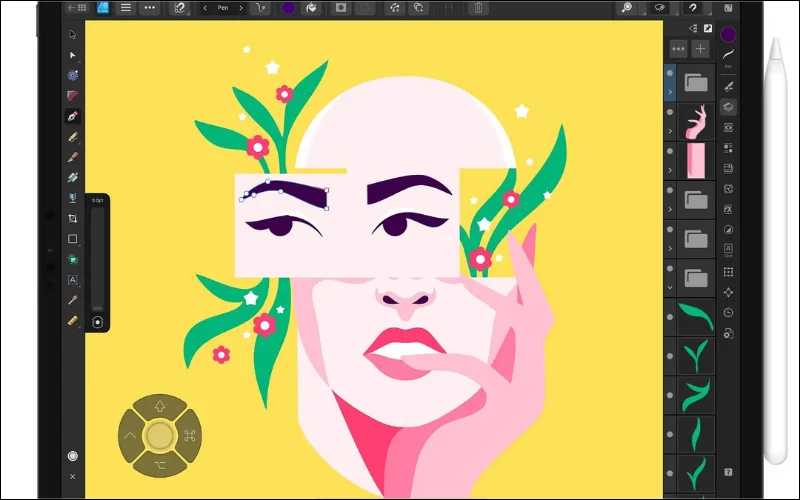
Task: Open the Layers studio icon
Action: tap(728, 107)
